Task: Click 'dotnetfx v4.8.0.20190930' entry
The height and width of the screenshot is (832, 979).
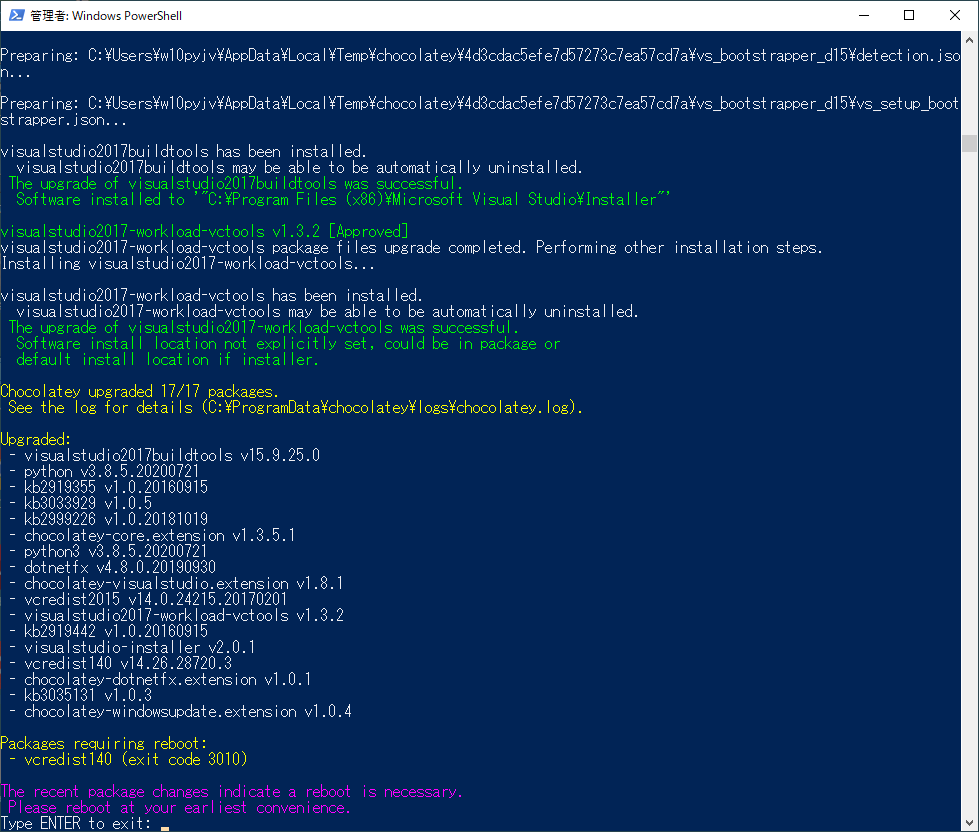Action: coord(120,567)
